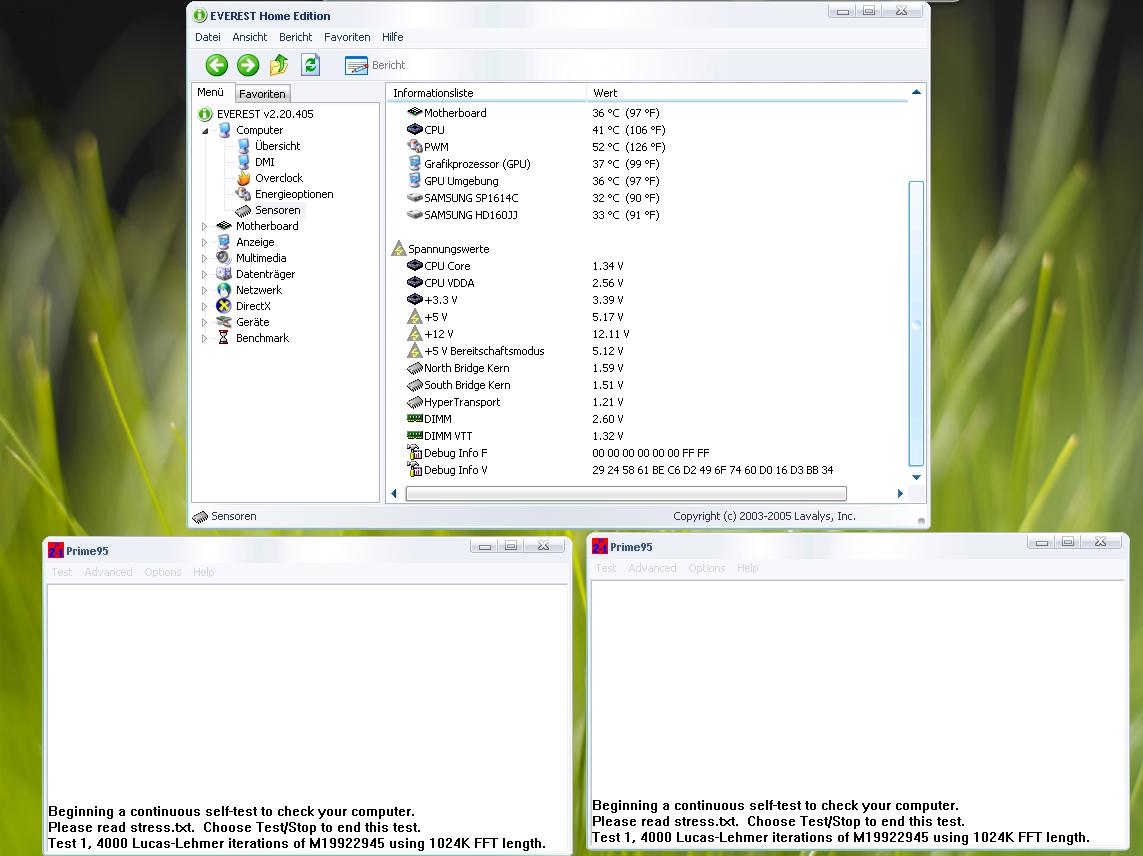
Task: Click the Spannungswerte warning icon
Action: click(x=399, y=249)
